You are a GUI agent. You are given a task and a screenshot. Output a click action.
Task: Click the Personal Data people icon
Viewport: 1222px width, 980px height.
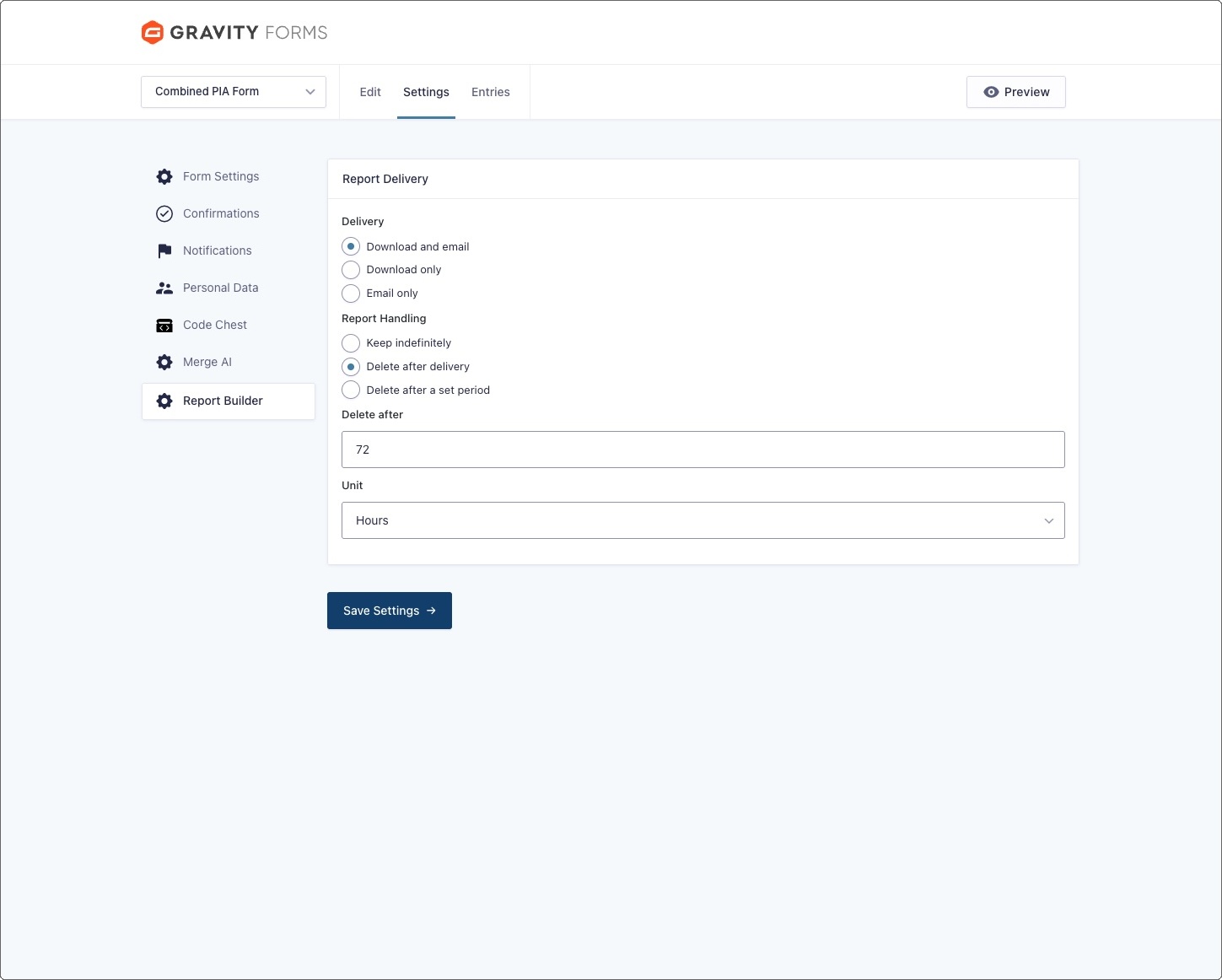point(164,288)
